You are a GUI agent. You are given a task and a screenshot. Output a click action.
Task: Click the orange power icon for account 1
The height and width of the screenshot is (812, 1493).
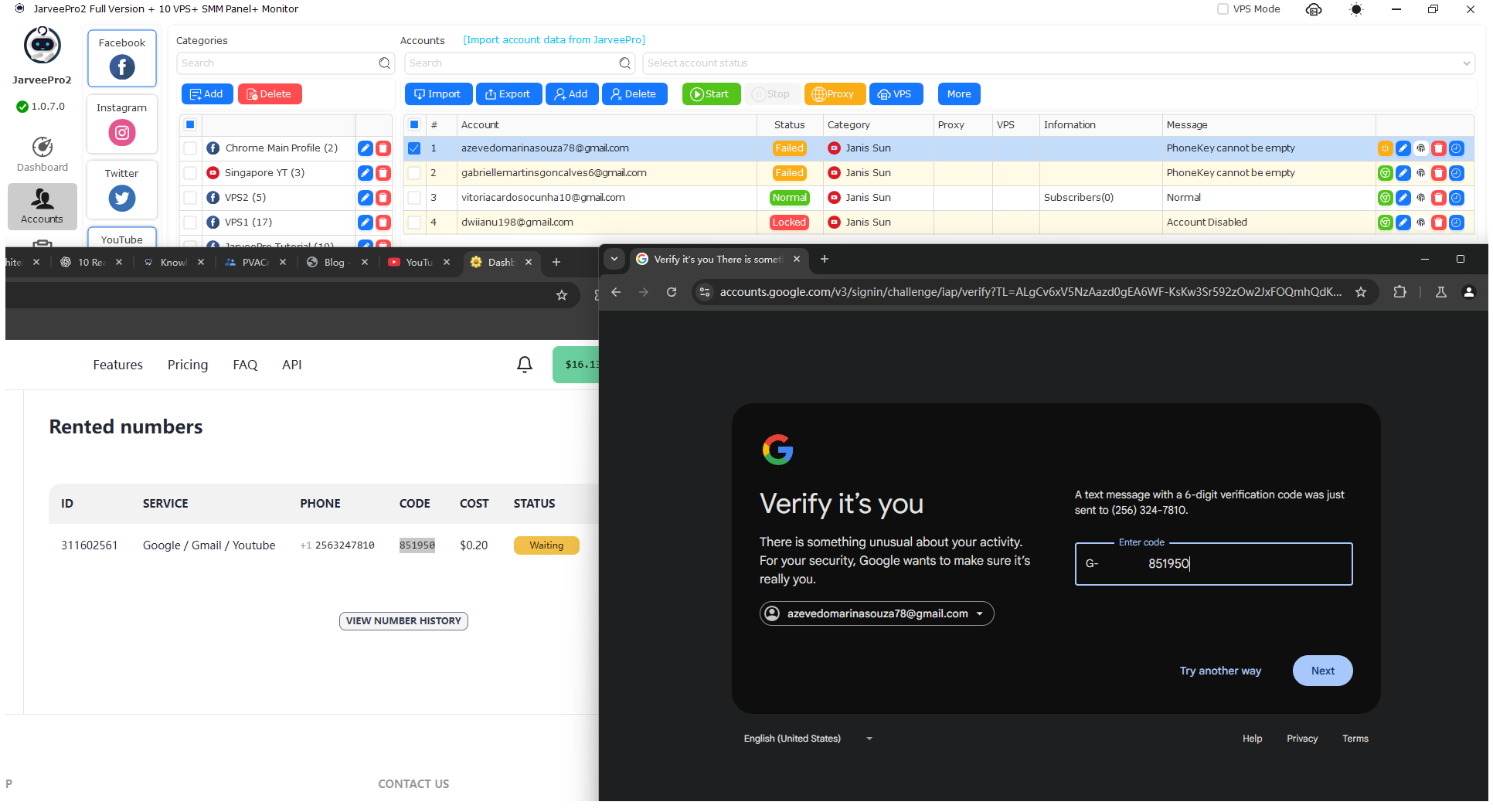tap(1386, 148)
